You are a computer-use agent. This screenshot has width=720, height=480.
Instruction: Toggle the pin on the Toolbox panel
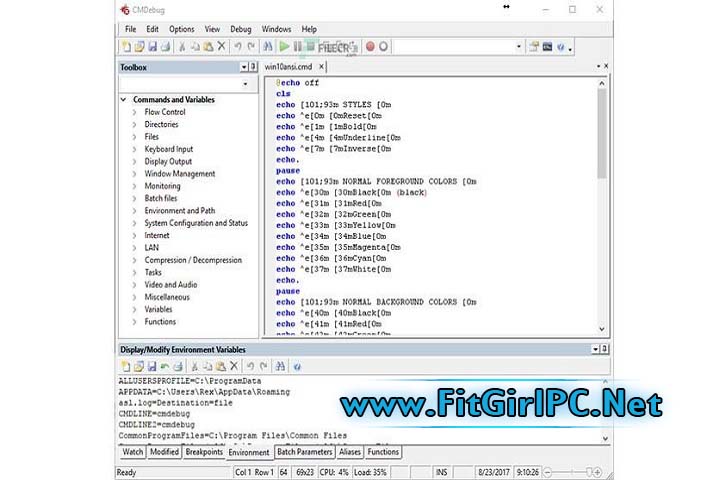point(242,67)
